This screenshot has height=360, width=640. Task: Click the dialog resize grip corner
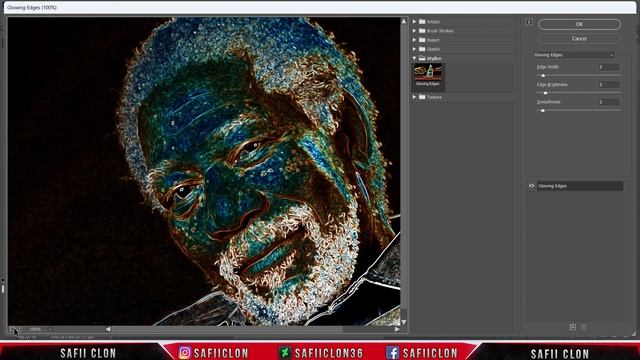click(x=634, y=334)
